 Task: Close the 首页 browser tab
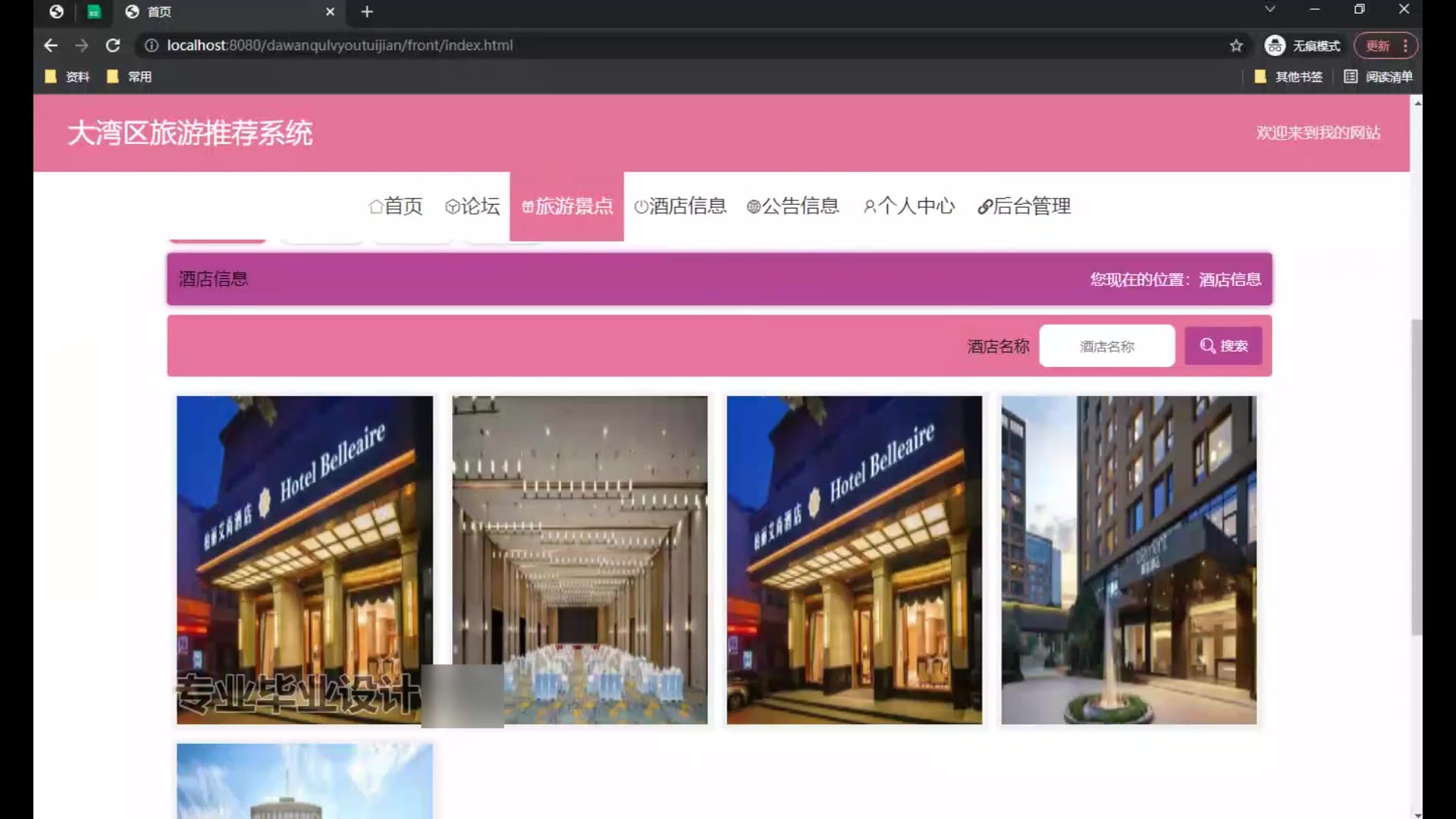(x=330, y=11)
